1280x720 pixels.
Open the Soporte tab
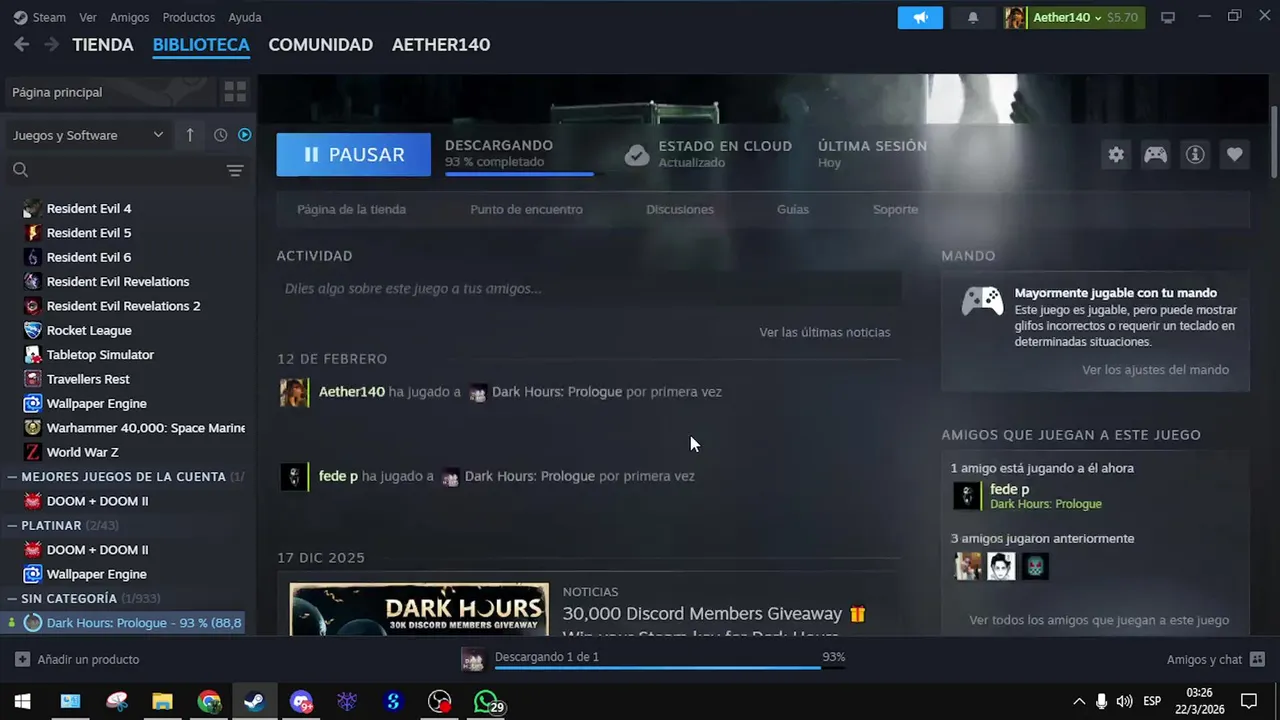pos(895,209)
